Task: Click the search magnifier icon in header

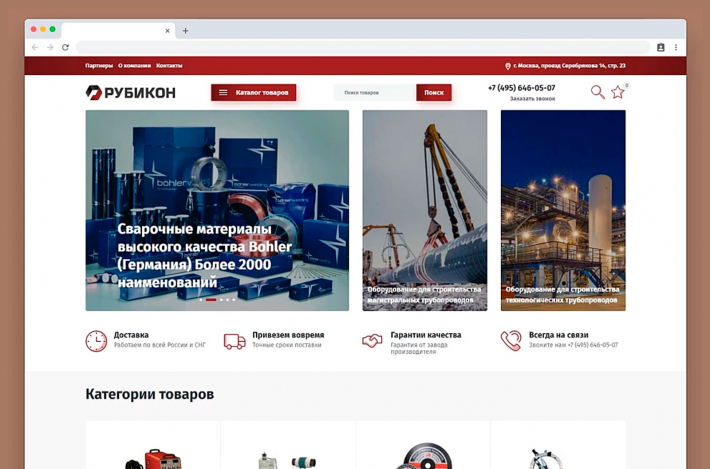Action: coord(597,92)
